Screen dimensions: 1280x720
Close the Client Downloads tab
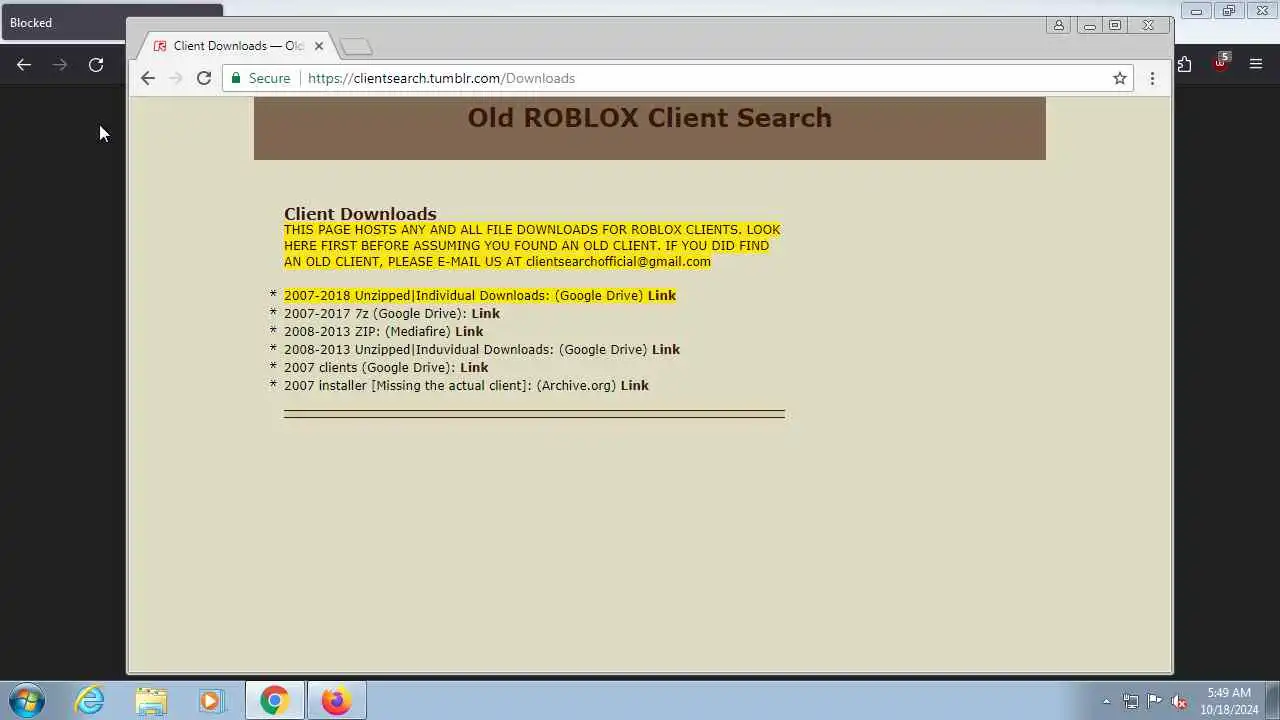[319, 46]
